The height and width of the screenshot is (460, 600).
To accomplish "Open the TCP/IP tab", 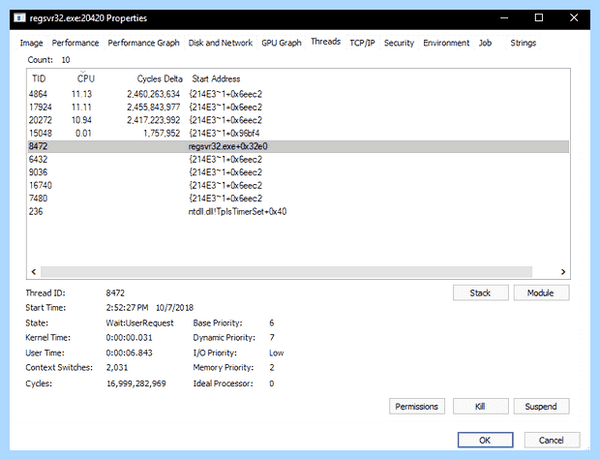I will (x=362, y=43).
